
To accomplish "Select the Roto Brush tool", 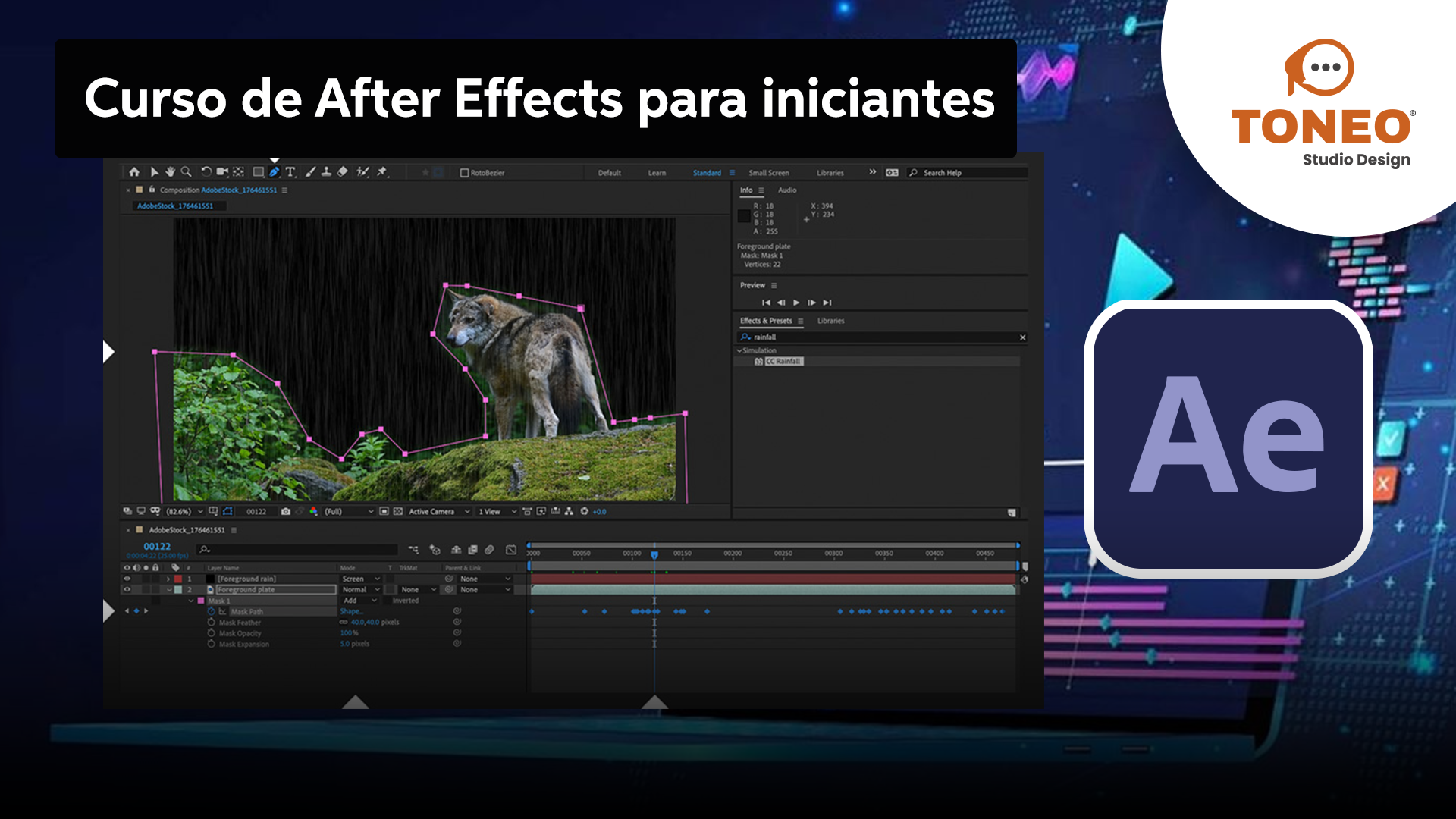I will (x=363, y=172).
